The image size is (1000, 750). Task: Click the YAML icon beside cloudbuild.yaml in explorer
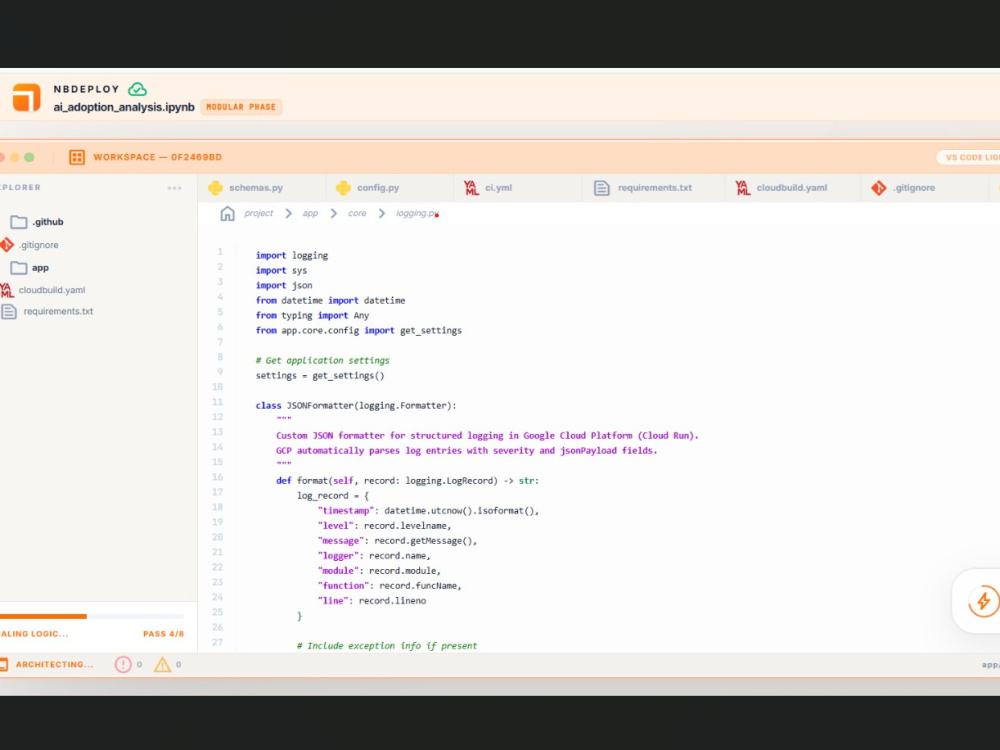click(x=6, y=290)
